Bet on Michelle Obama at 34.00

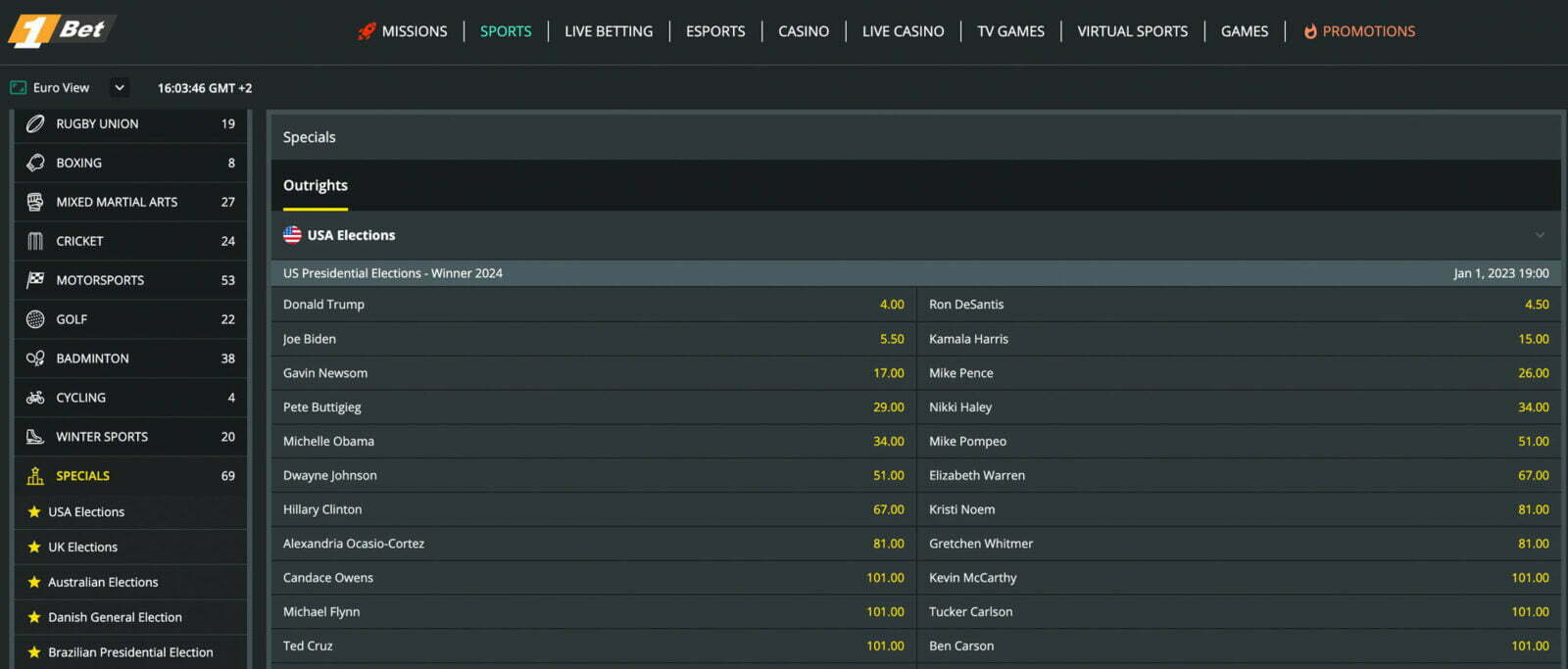(593, 442)
